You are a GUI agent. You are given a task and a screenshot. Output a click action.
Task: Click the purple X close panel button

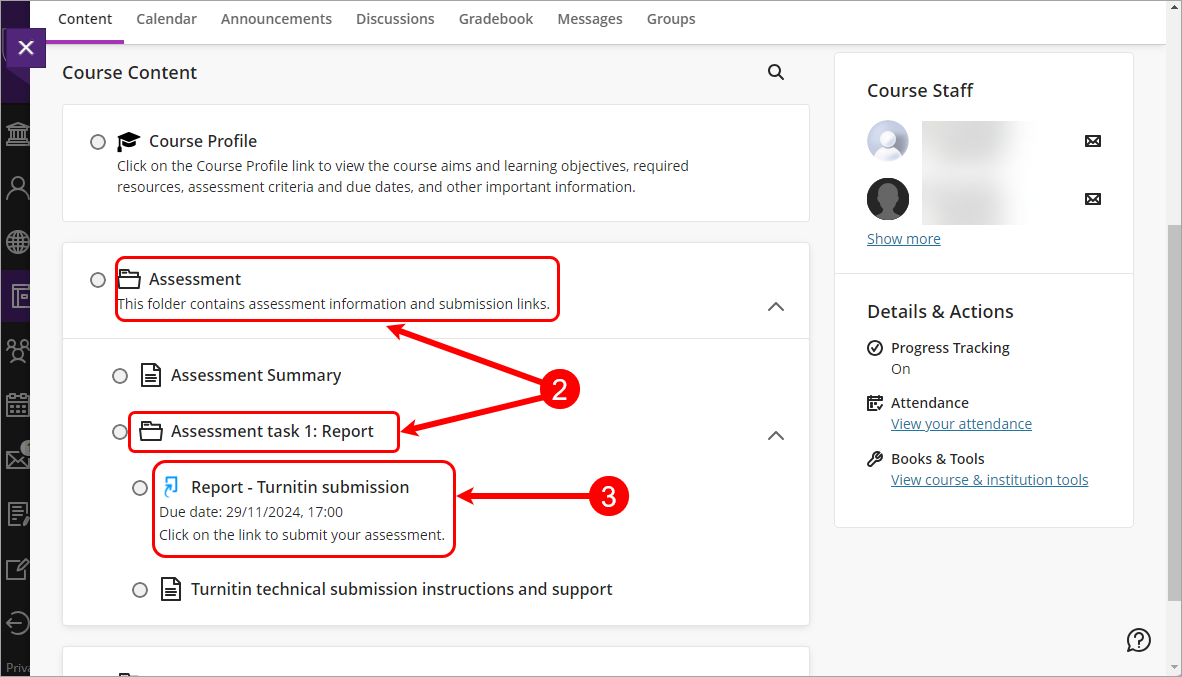(x=26, y=47)
